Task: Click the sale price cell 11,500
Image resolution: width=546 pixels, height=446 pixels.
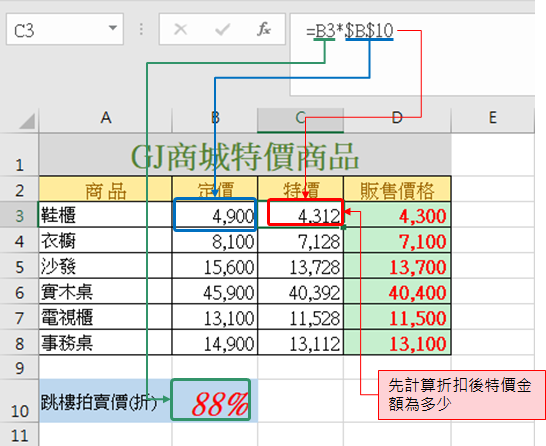Action: (x=397, y=317)
